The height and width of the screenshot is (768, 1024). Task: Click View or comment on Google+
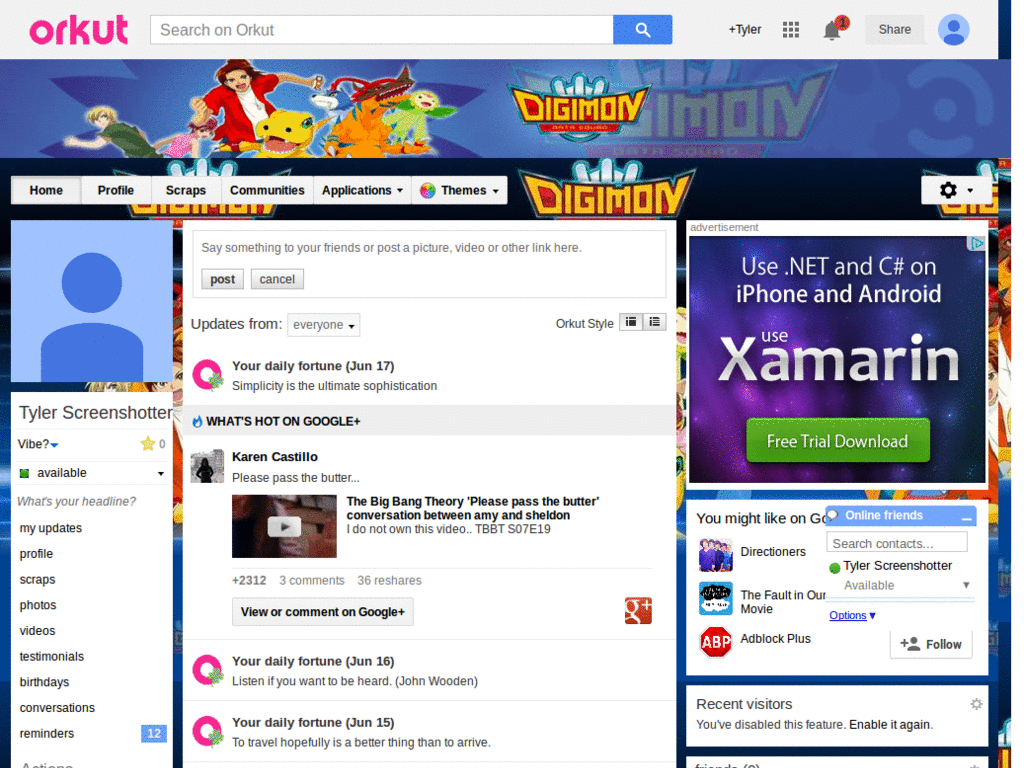coord(323,612)
